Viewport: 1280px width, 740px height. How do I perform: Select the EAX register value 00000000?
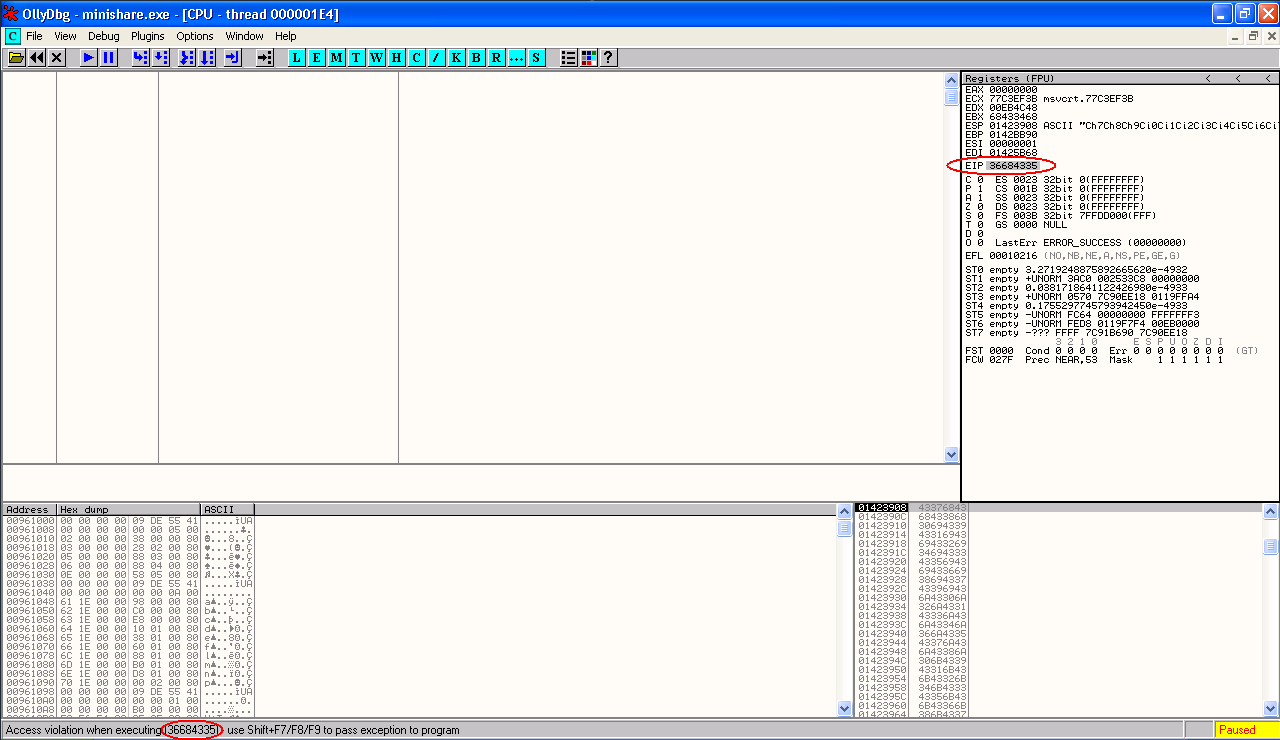coord(1014,90)
